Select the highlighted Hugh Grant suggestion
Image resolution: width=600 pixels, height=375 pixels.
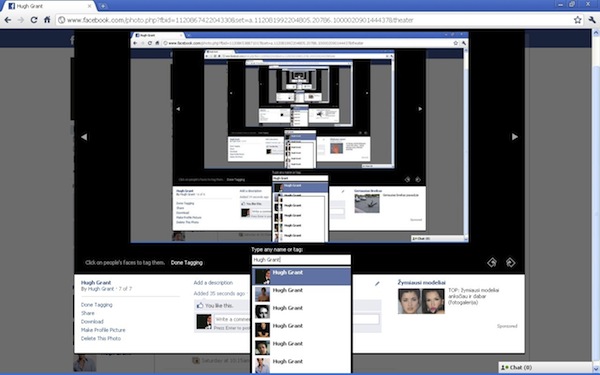pyautogui.click(x=302, y=276)
